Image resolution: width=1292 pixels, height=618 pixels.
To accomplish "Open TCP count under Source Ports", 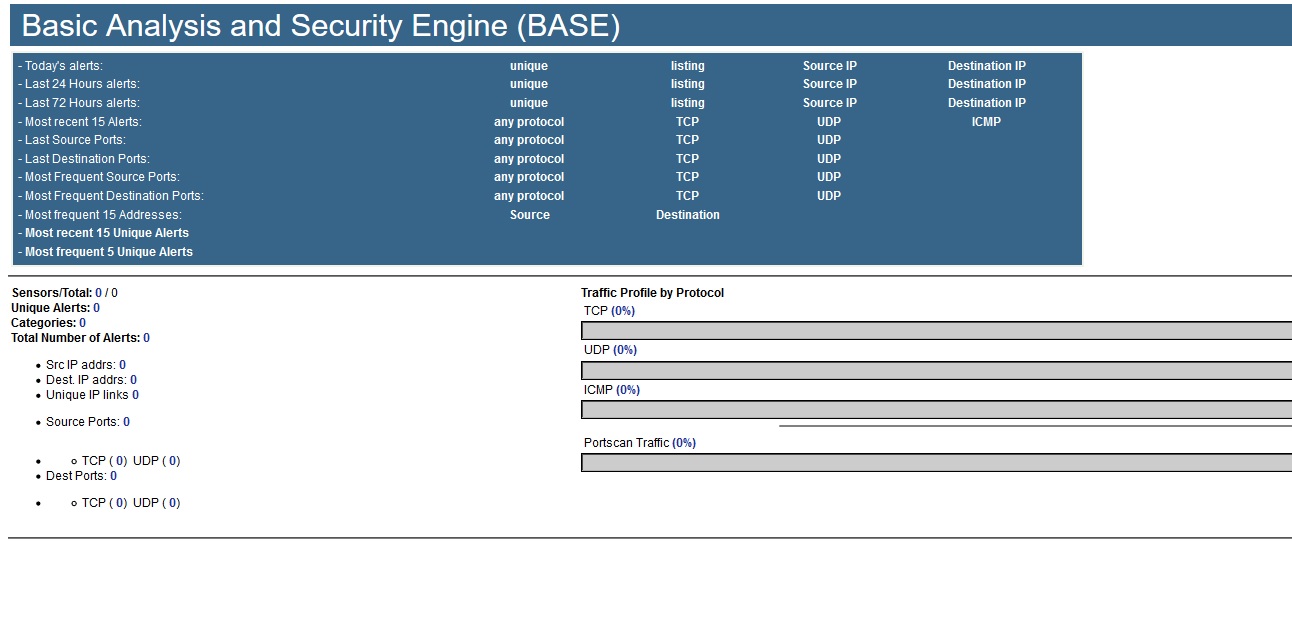I will [120, 461].
